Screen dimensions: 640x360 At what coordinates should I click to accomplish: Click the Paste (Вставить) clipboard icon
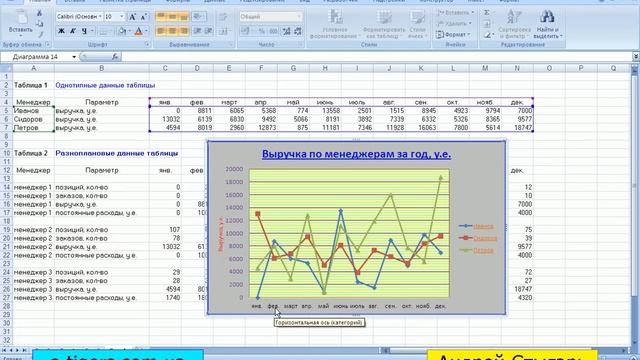[21, 18]
